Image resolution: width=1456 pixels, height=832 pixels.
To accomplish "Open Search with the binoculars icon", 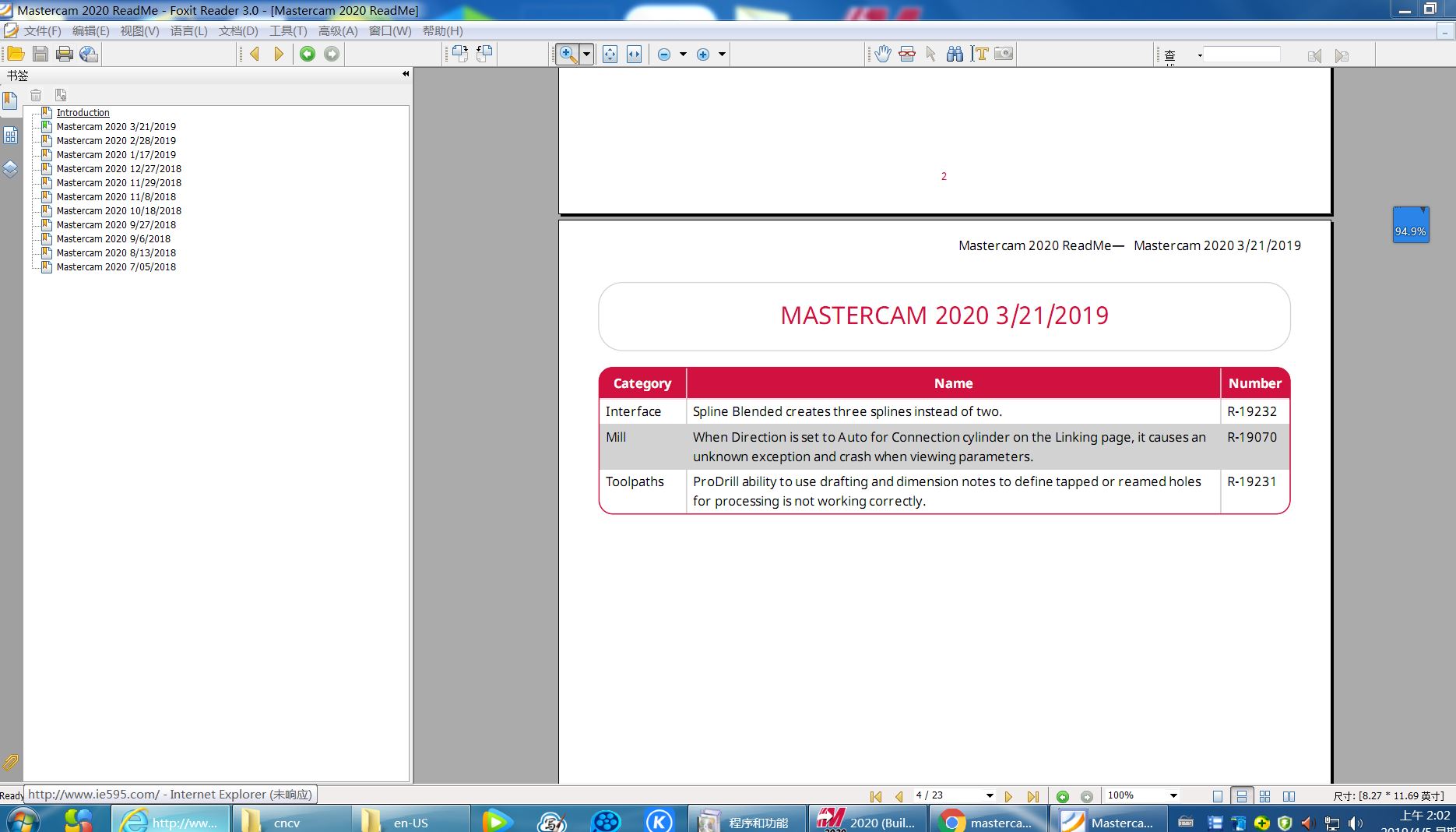I will click(955, 54).
